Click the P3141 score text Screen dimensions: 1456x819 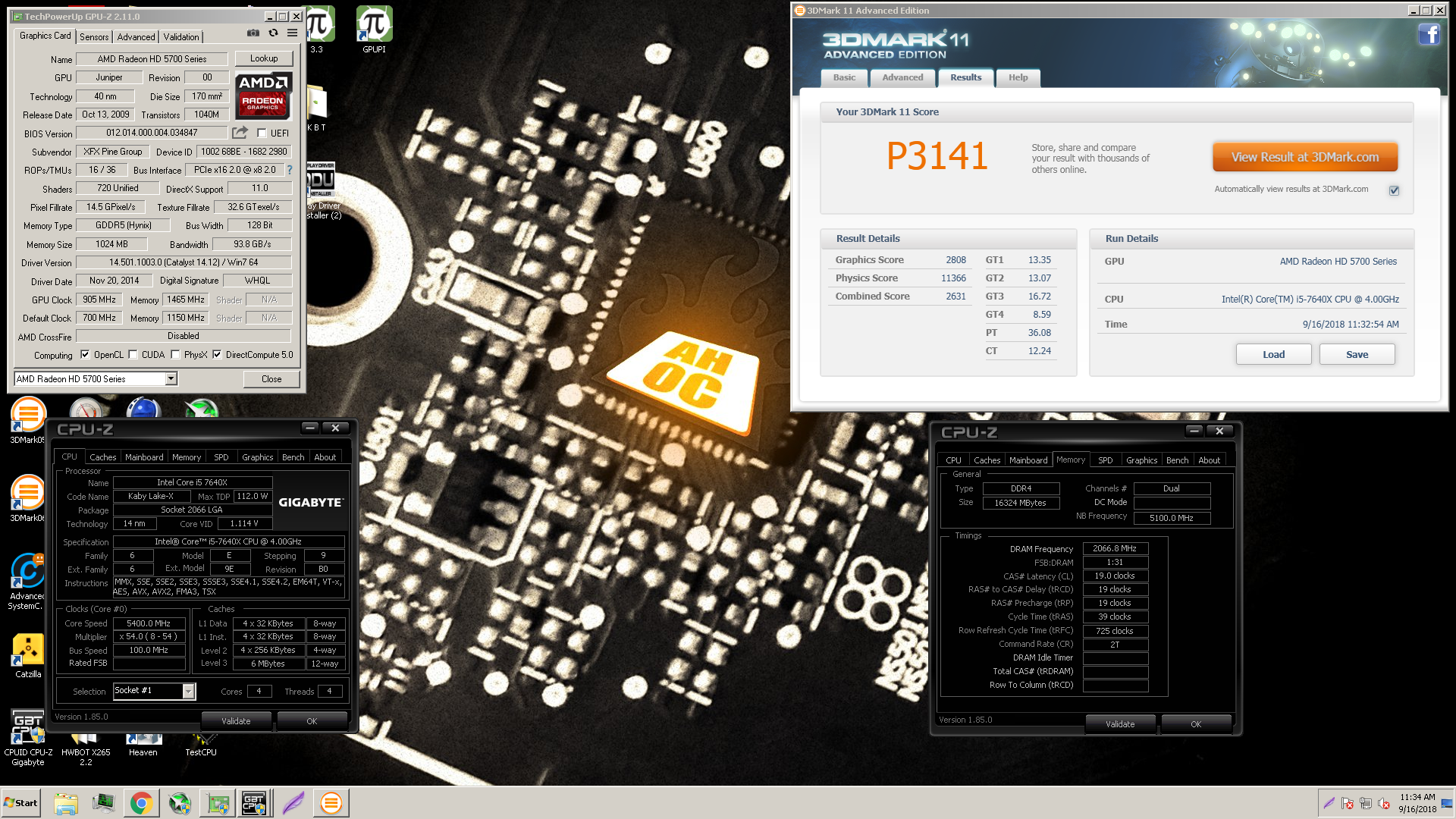(x=937, y=156)
